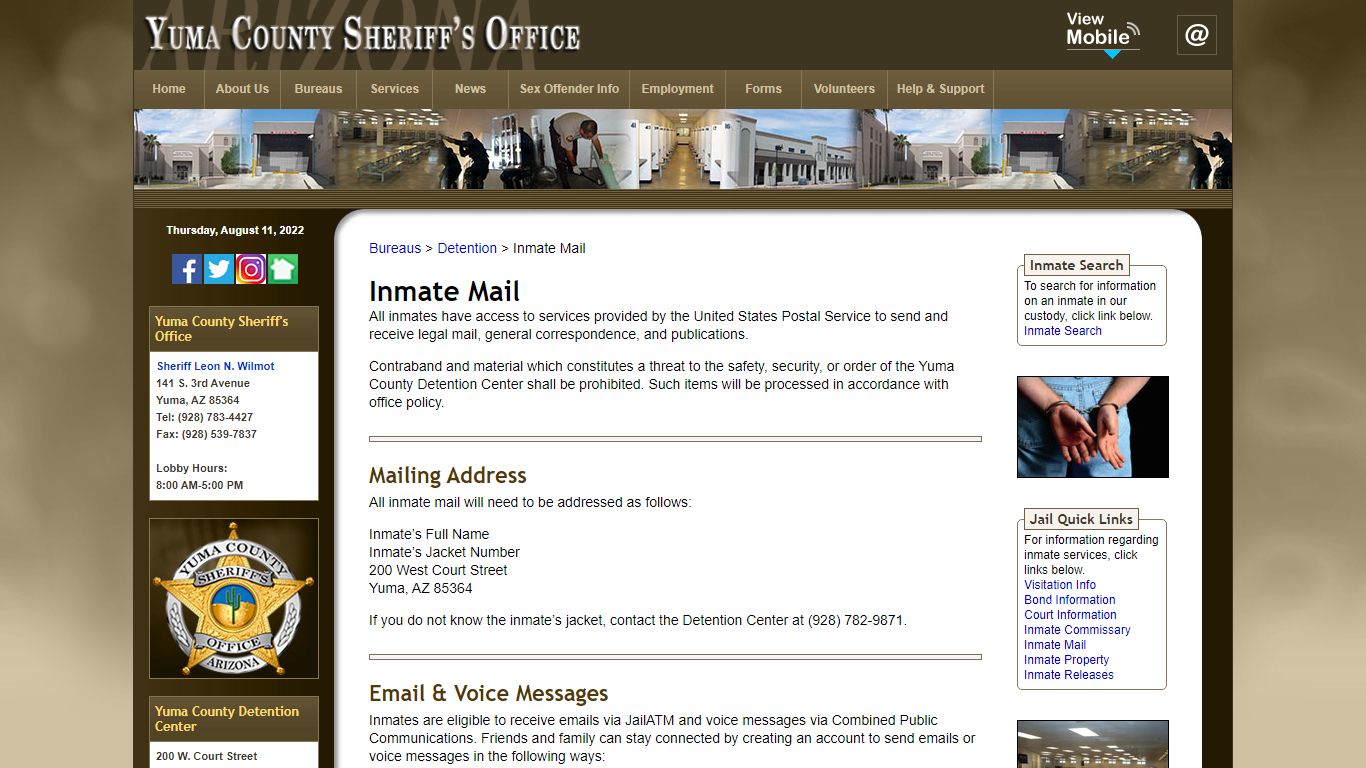Click the Inmate's Jacket Number line

[x=444, y=552]
